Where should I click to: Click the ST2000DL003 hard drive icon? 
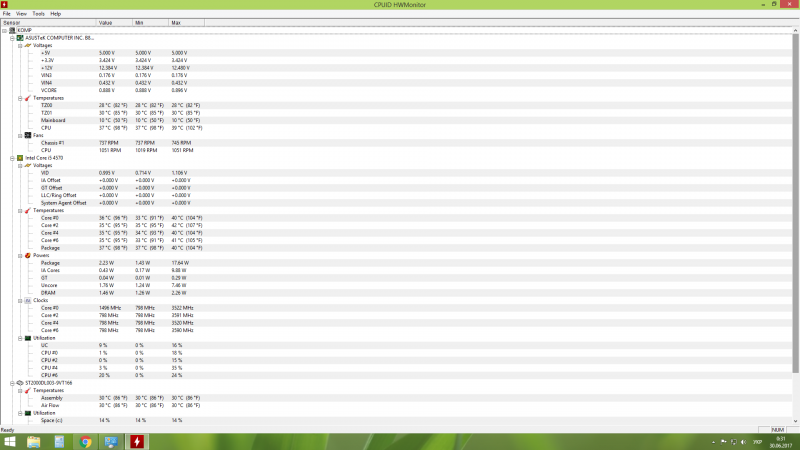coord(20,383)
